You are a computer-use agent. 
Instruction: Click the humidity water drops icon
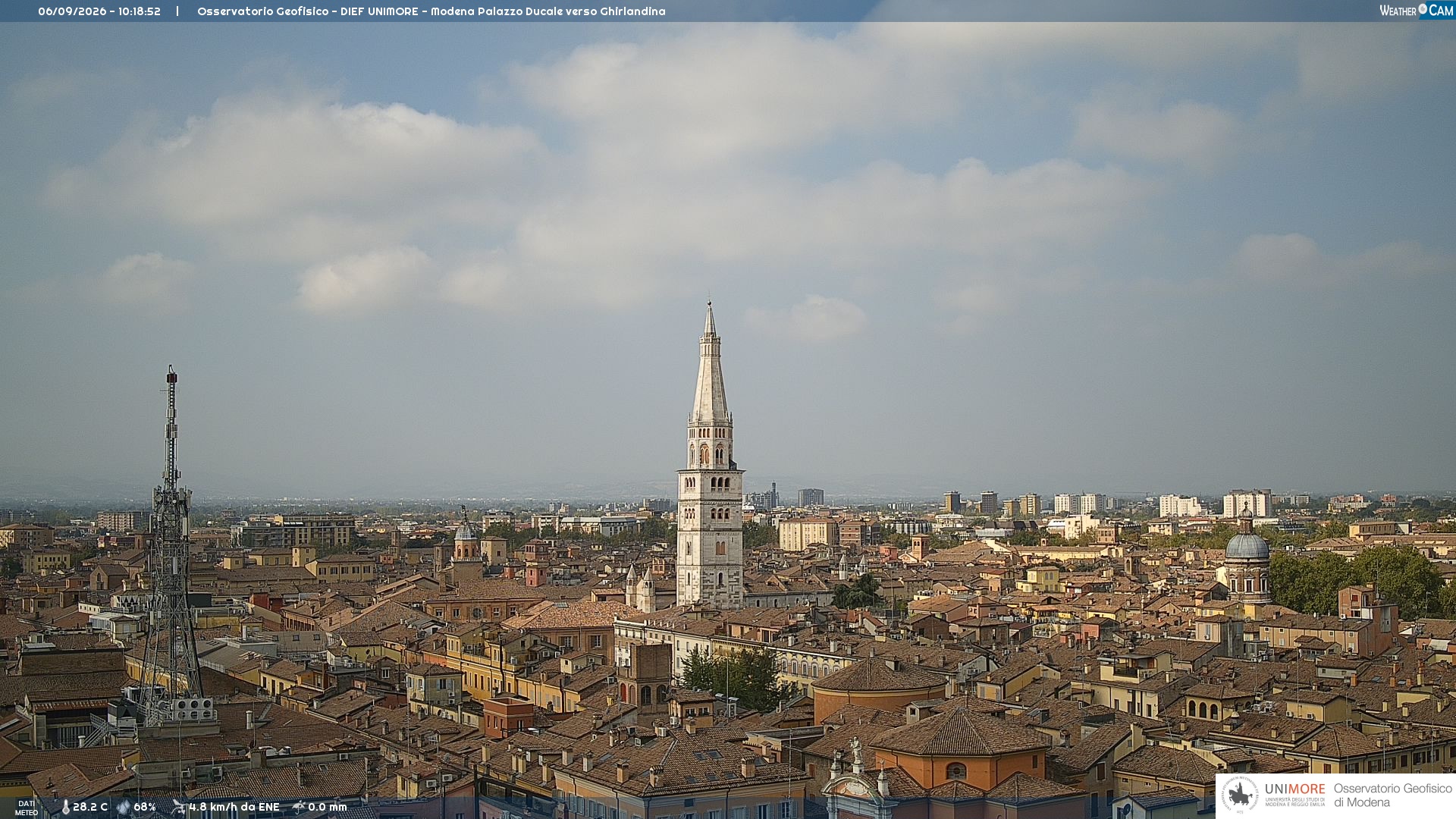[x=124, y=807]
